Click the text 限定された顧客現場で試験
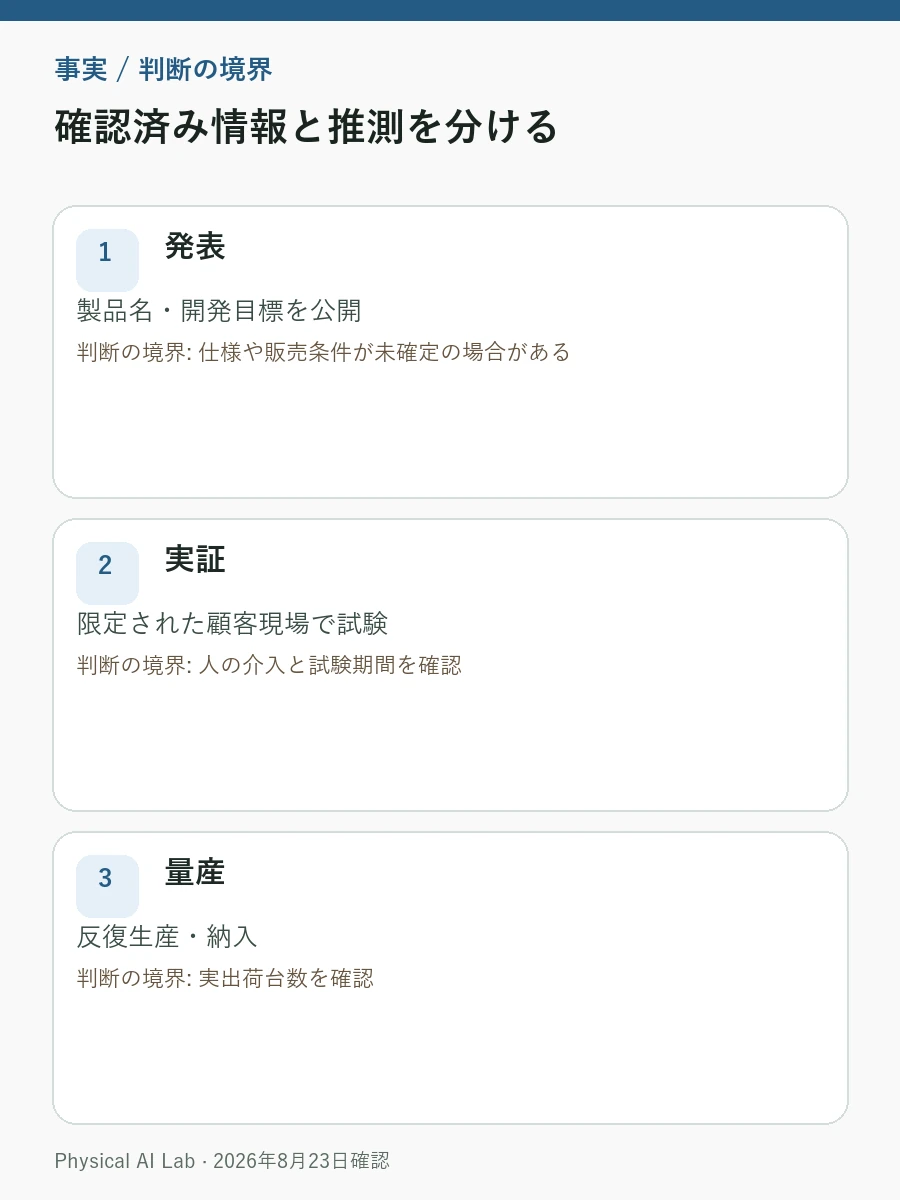 tap(232, 624)
